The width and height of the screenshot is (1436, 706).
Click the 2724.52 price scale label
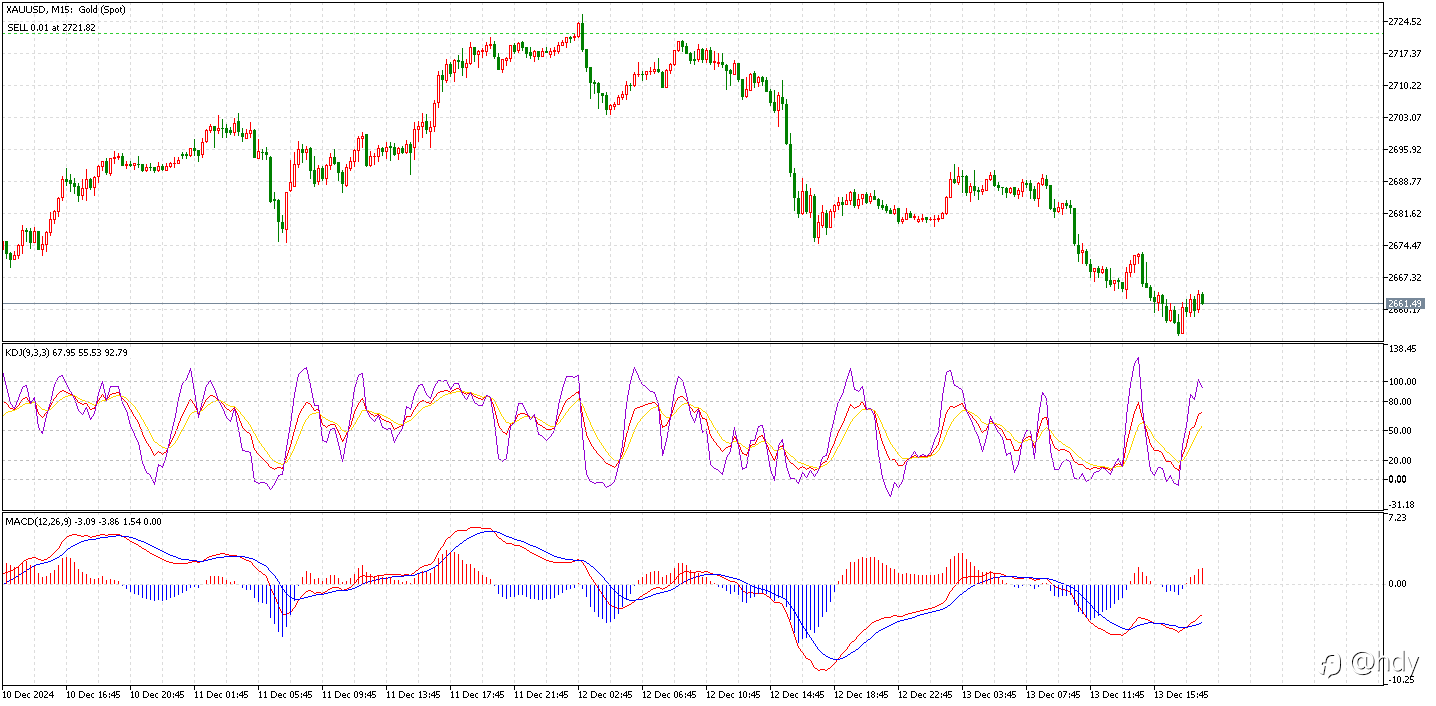click(1405, 21)
